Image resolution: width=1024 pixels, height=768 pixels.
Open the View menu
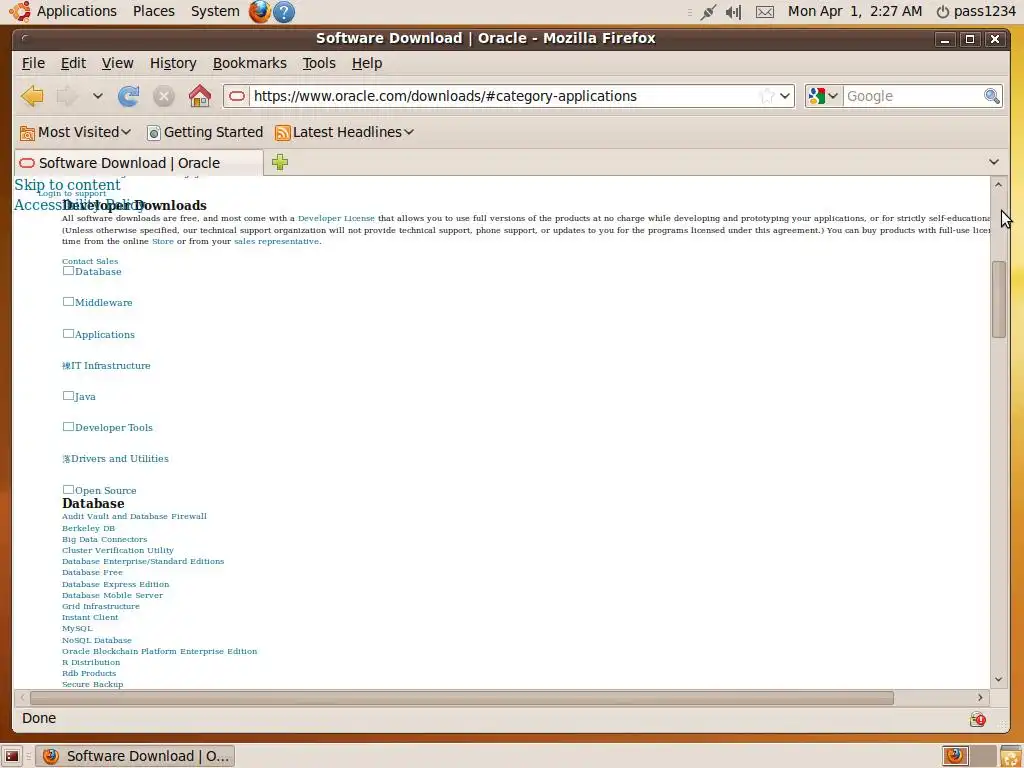[118, 63]
